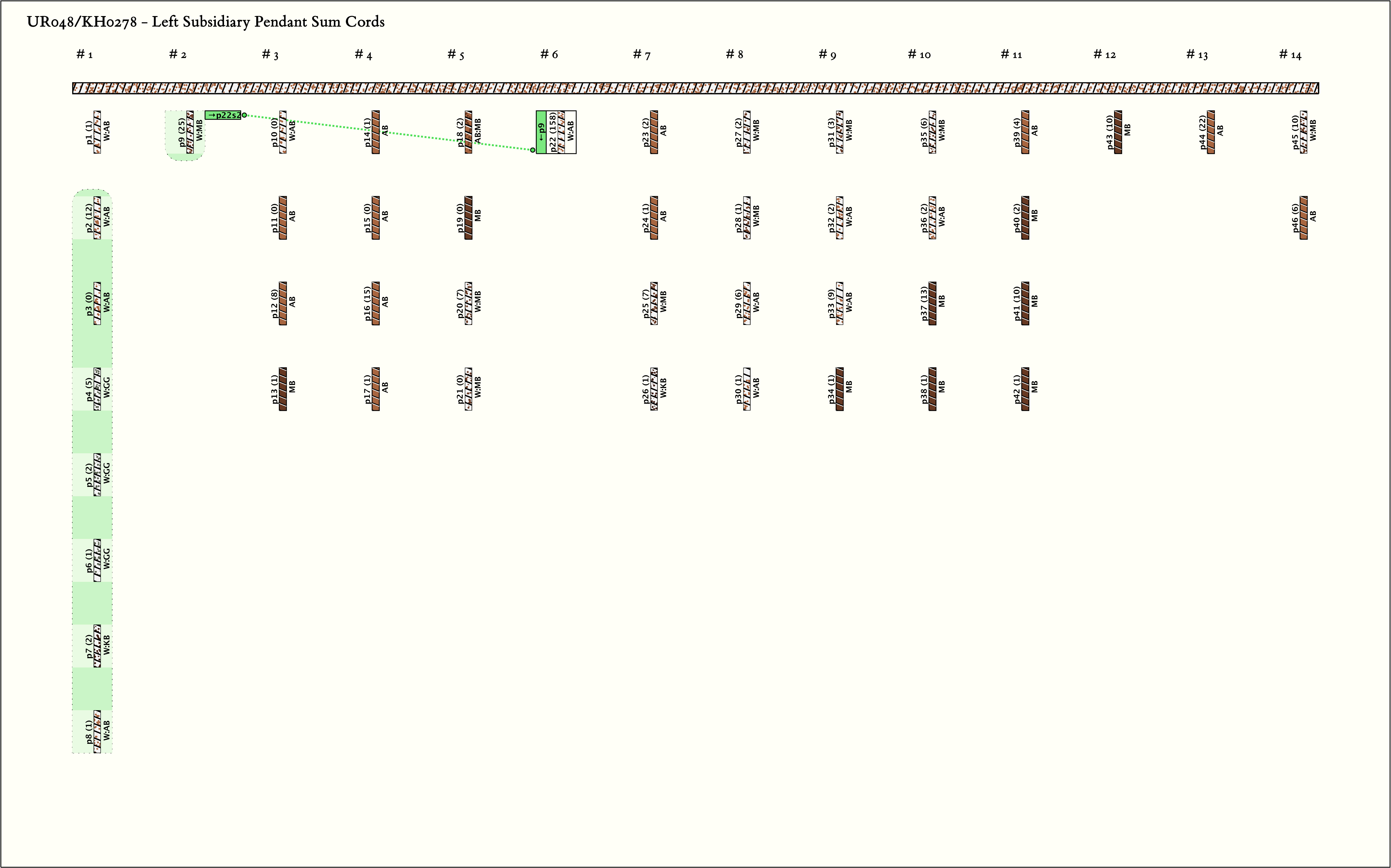Select the p46 (6) AB cord
Image resolution: width=1391 pixels, height=868 pixels.
[1304, 218]
